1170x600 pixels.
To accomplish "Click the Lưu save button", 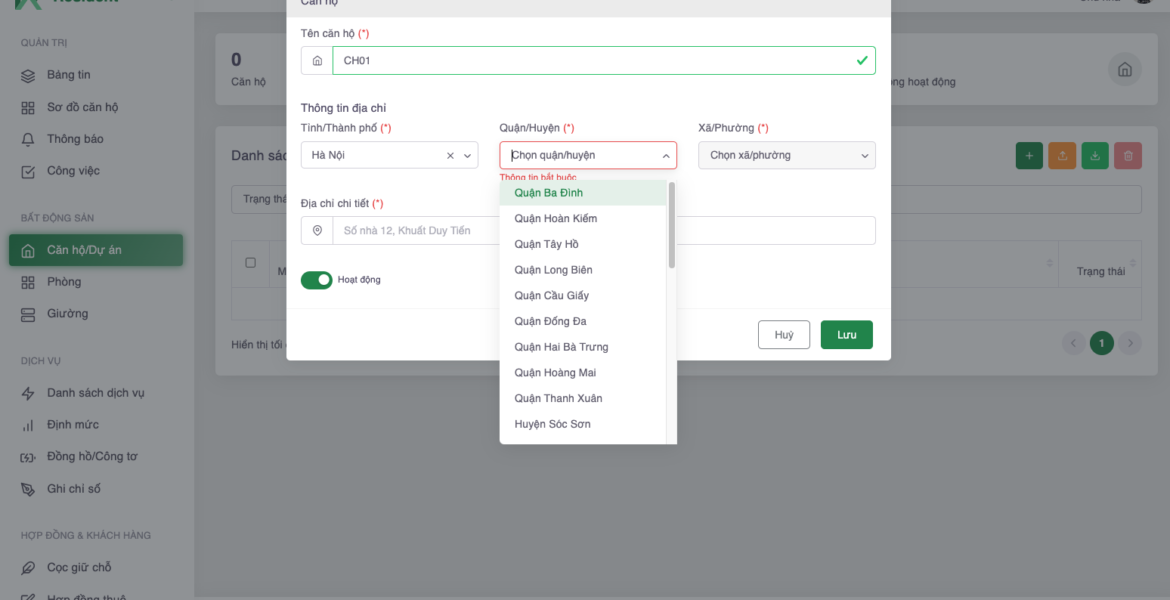I will [x=846, y=335].
